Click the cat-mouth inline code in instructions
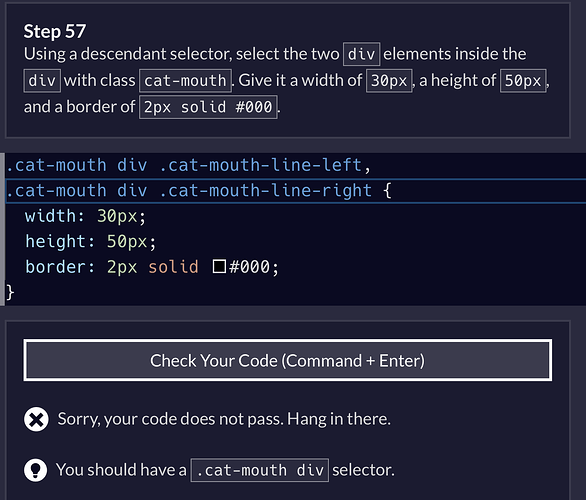This screenshot has width=586, height=500. [x=185, y=80]
